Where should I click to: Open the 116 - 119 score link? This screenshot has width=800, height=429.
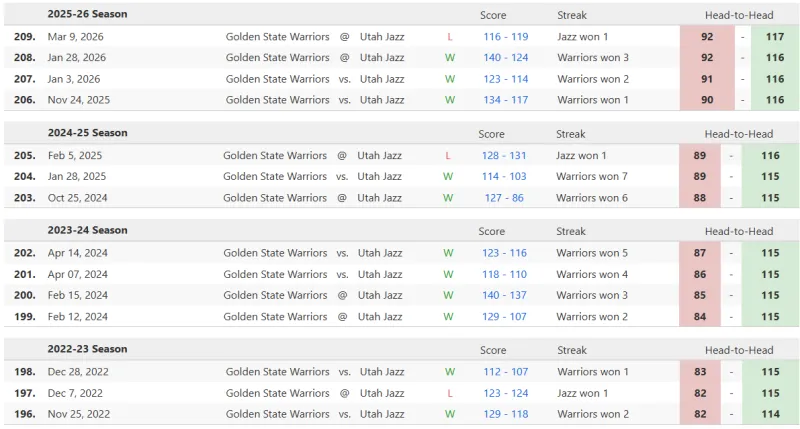(505, 37)
